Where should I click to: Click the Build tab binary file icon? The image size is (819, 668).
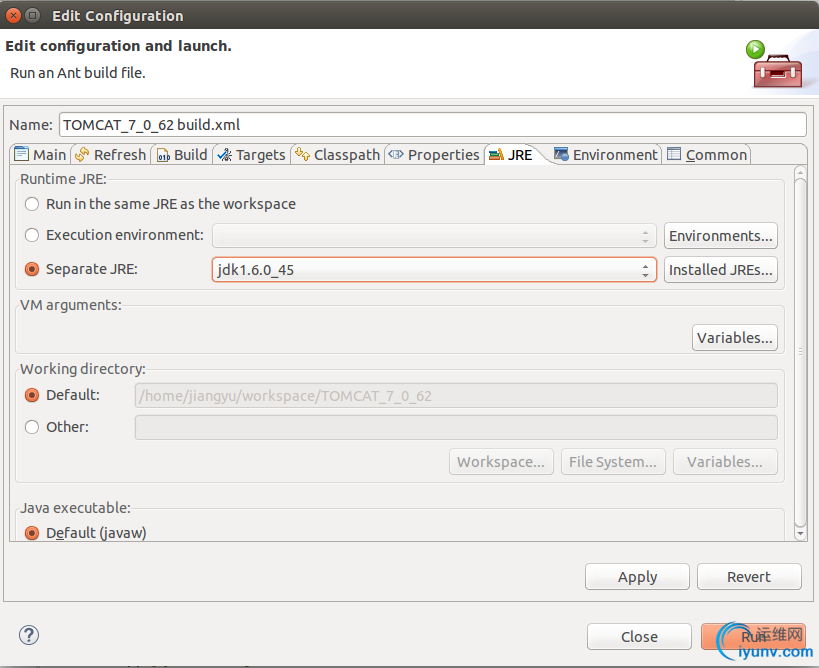pyautogui.click(x=163, y=155)
